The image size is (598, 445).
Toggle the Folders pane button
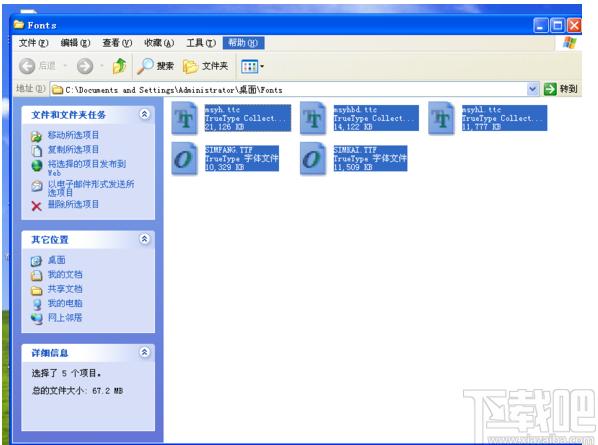coord(205,66)
